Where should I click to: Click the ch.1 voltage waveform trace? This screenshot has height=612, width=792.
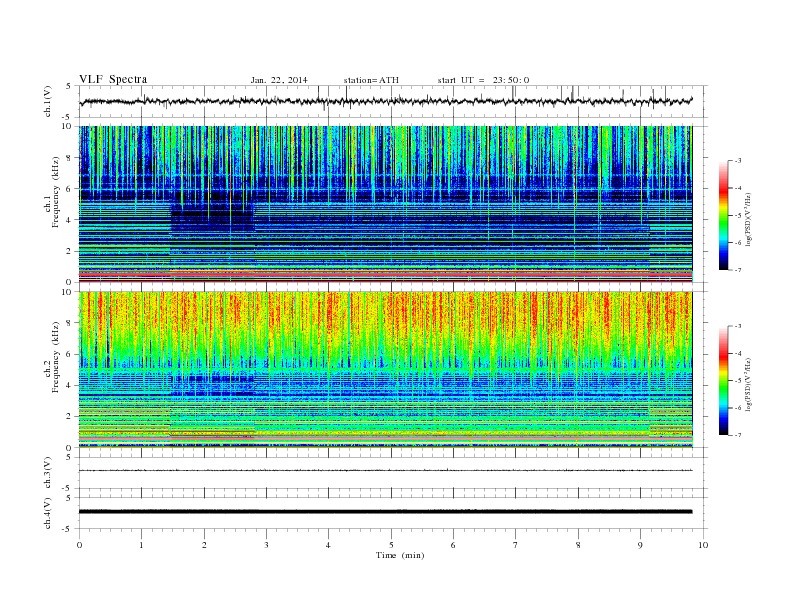[x=385, y=101]
